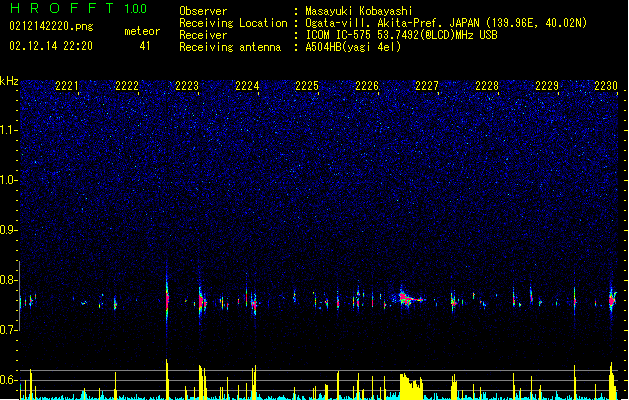Screen dimensions: 629x400
Task: Click the 2228 time marker
Action: pos(487,86)
